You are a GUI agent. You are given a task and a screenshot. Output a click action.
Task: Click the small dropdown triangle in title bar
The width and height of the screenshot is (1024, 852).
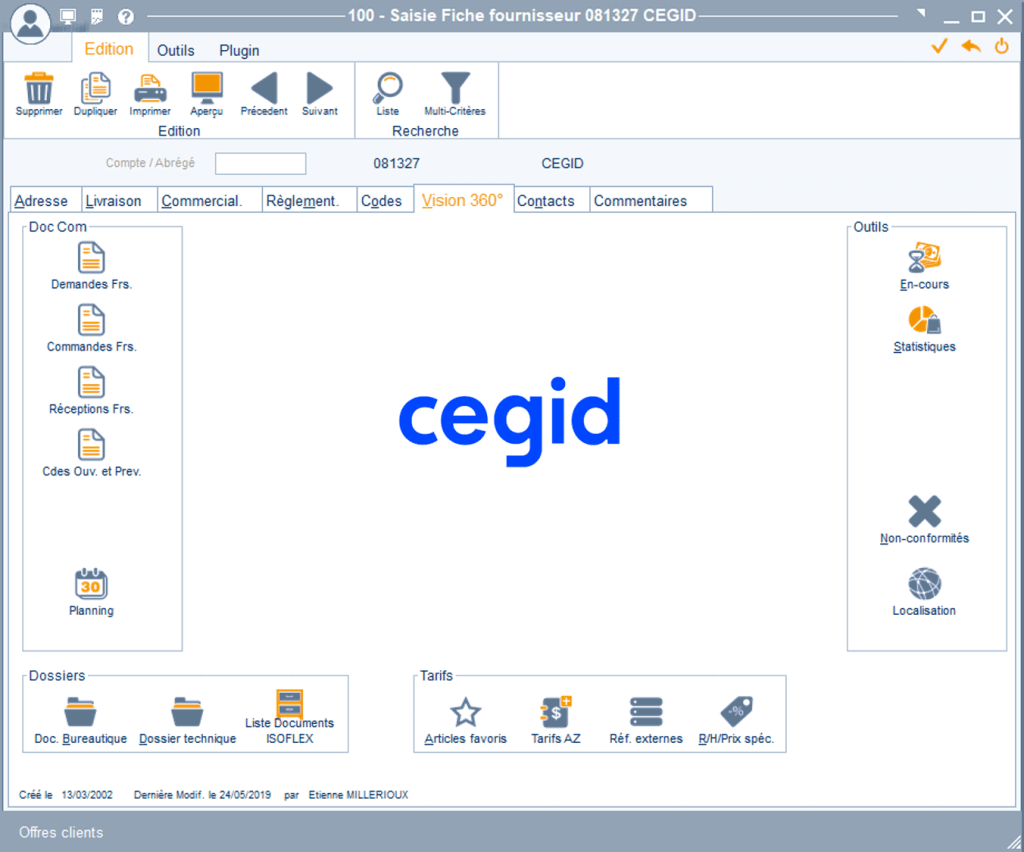[x=921, y=12]
